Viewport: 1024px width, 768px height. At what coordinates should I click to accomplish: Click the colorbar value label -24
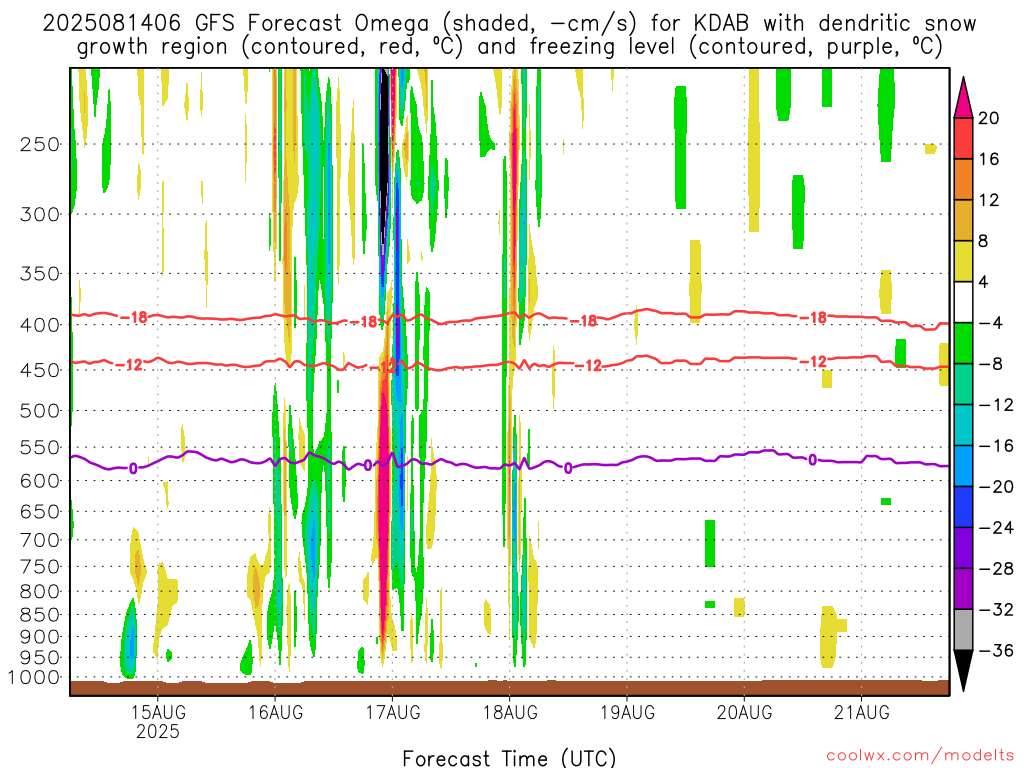click(x=996, y=528)
